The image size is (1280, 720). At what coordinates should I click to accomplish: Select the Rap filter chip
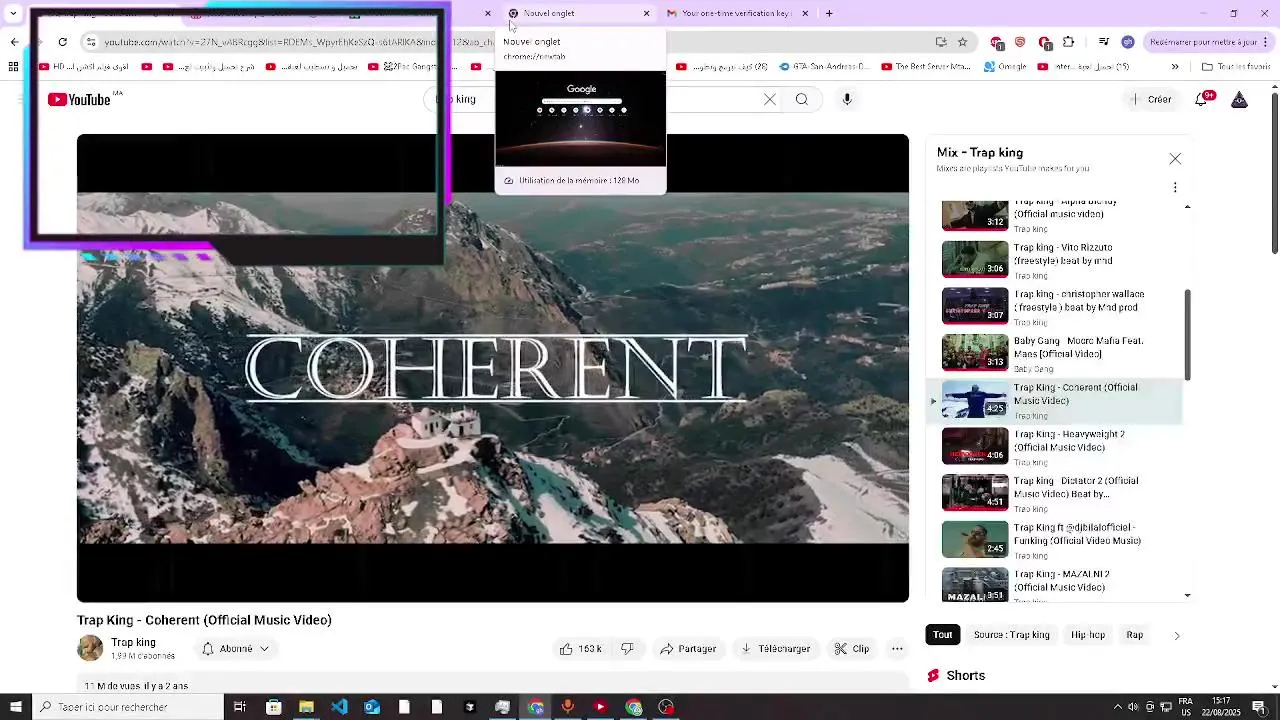(1135, 635)
